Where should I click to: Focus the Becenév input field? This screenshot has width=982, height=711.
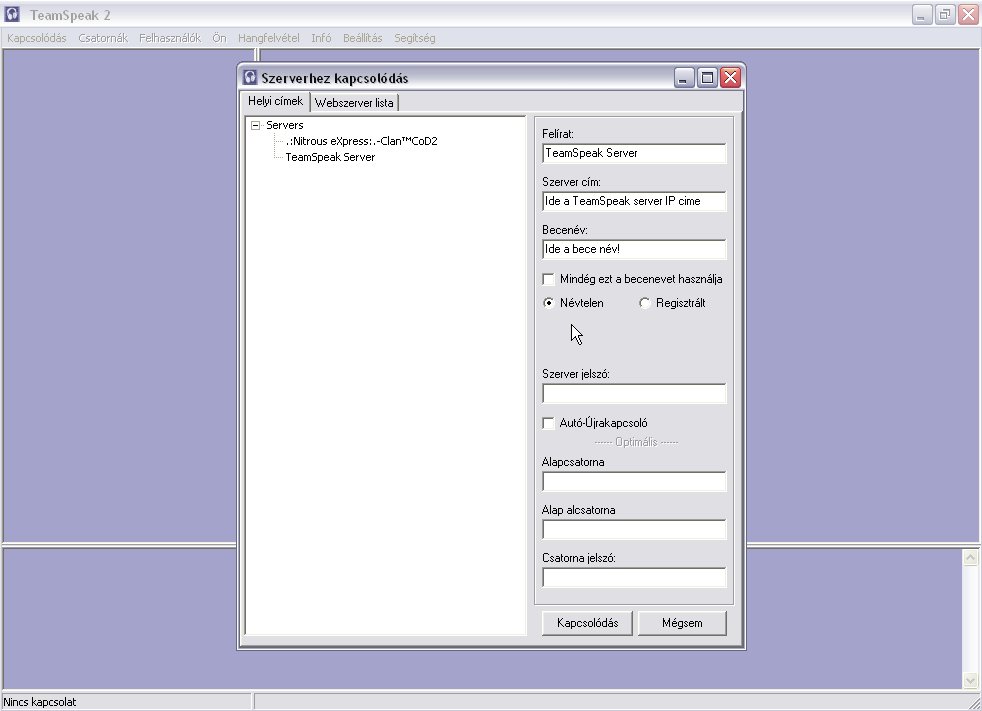click(634, 249)
